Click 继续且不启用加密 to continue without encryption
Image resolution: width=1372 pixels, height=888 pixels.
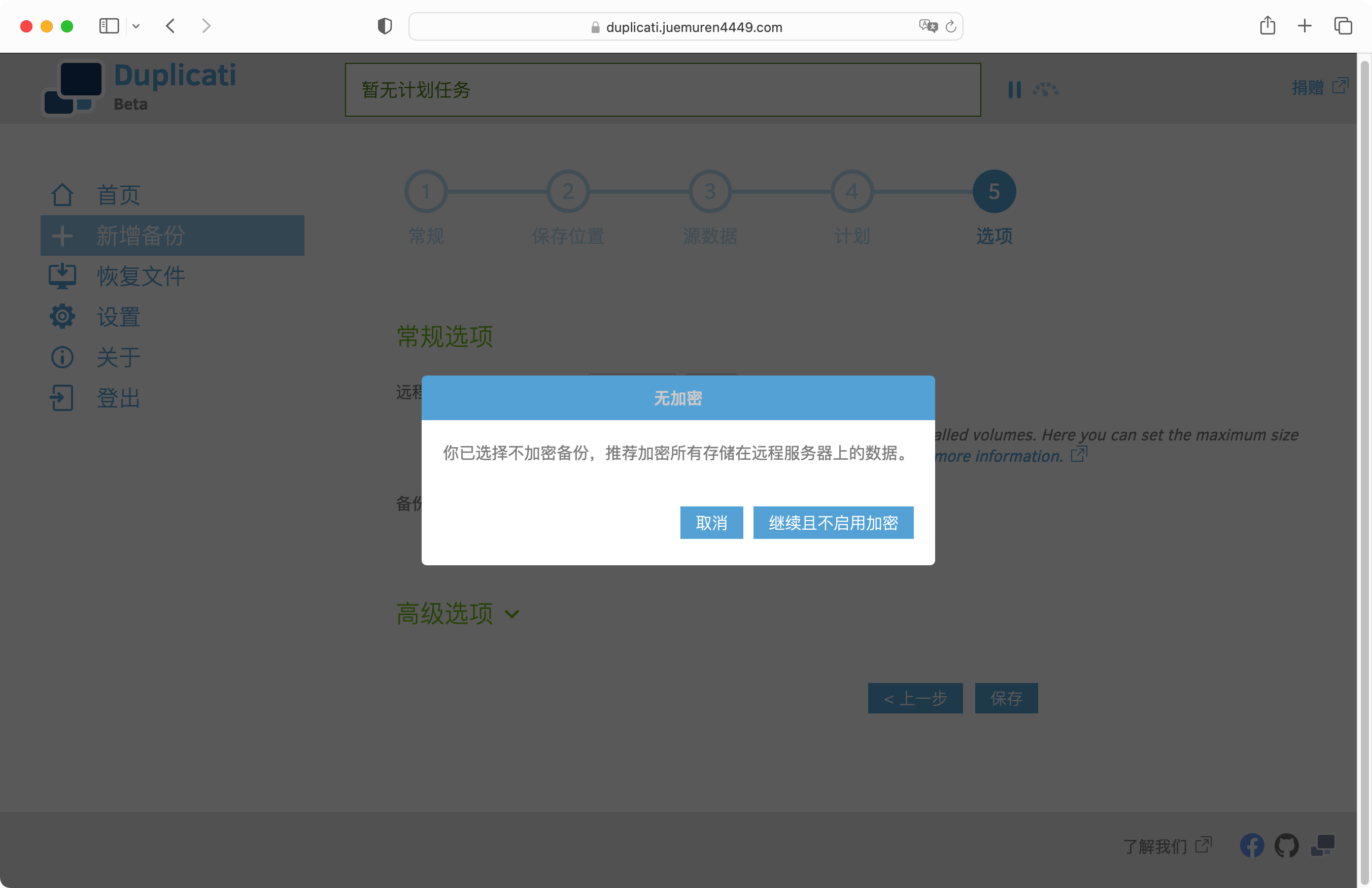[833, 523]
